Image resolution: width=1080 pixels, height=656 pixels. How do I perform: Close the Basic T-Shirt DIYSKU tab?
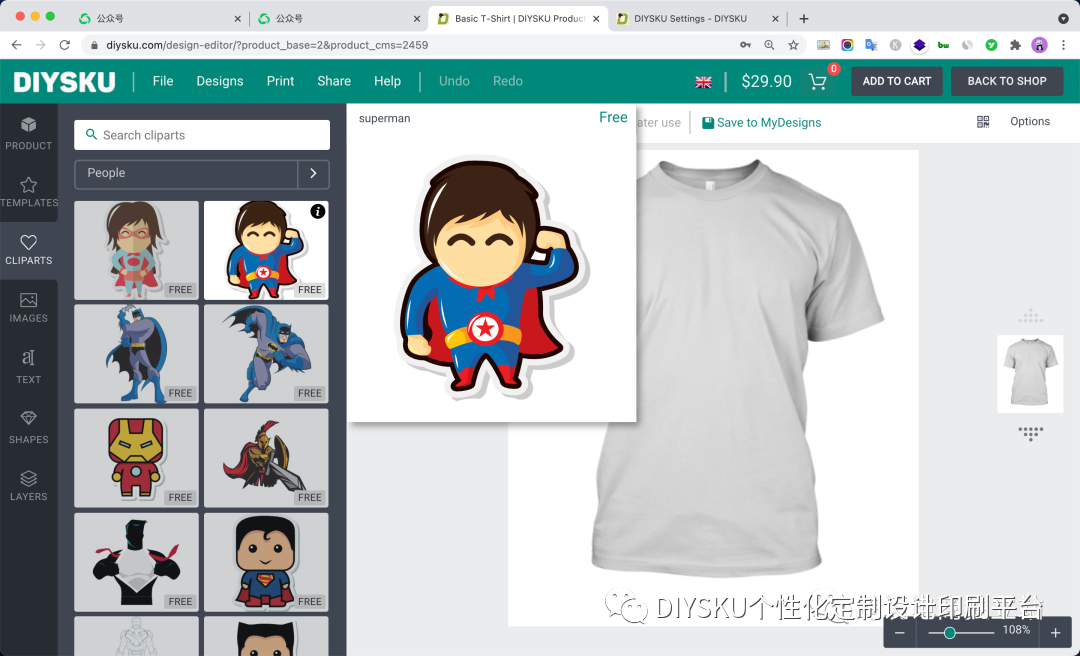click(596, 19)
